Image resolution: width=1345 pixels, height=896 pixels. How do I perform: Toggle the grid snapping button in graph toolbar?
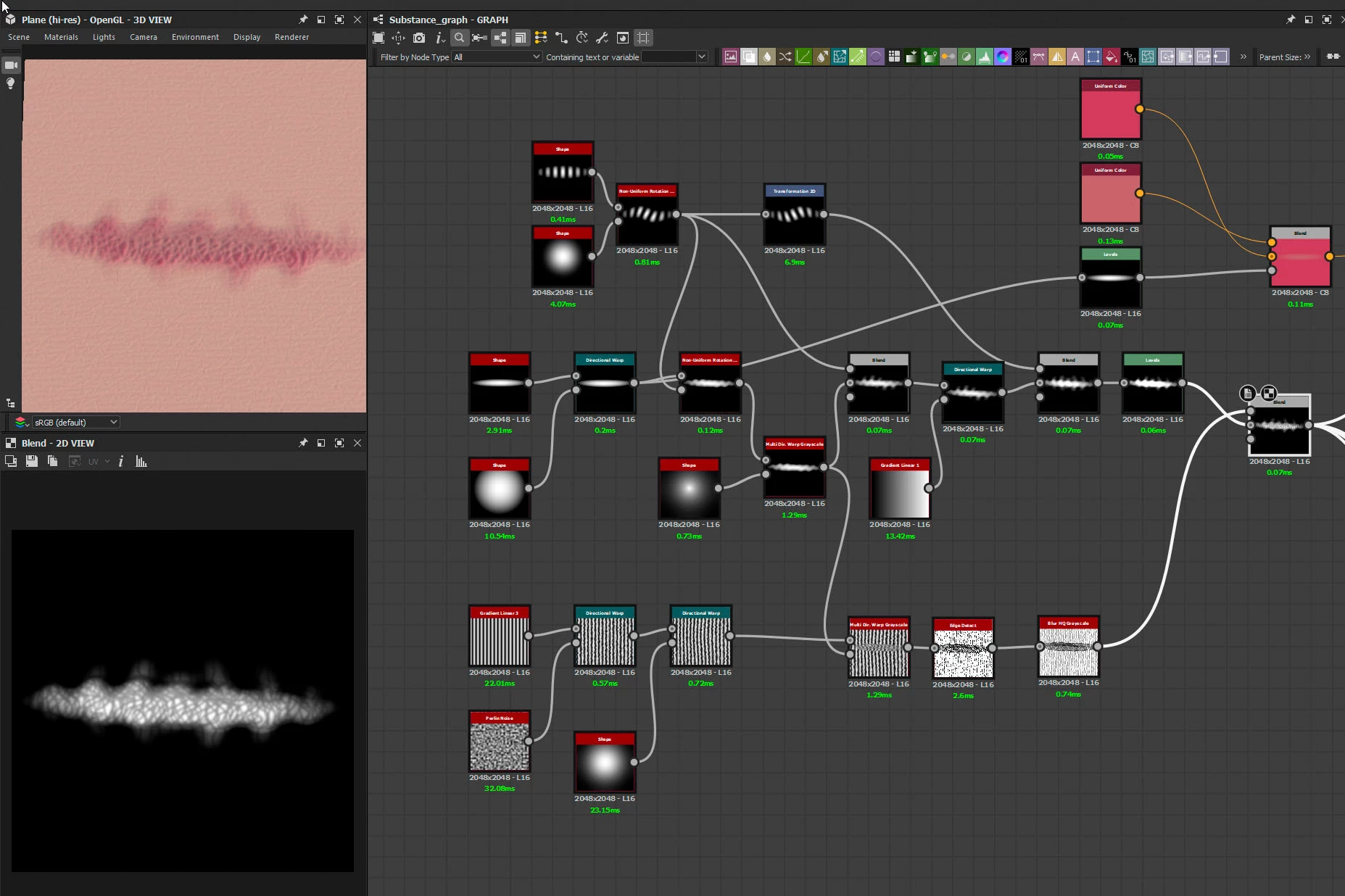(x=643, y=38)
